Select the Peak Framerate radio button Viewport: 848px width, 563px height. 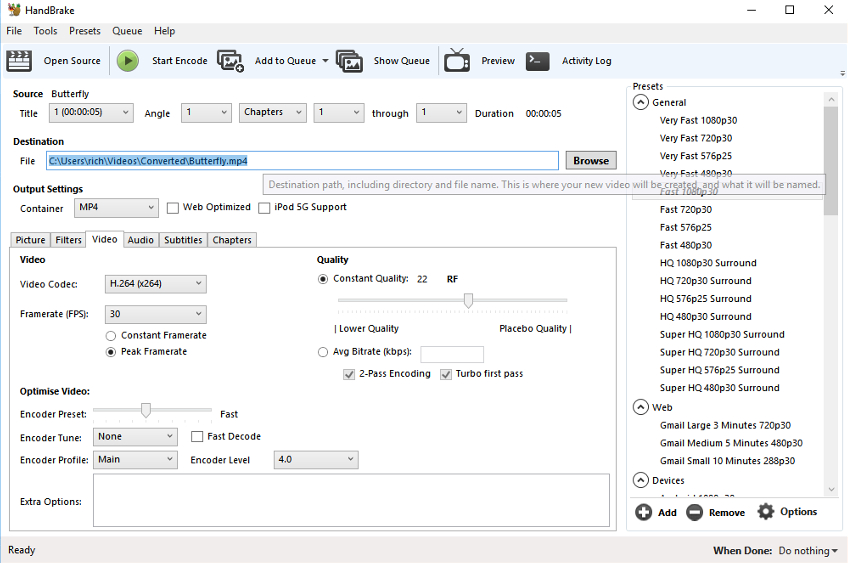[111, 352]
